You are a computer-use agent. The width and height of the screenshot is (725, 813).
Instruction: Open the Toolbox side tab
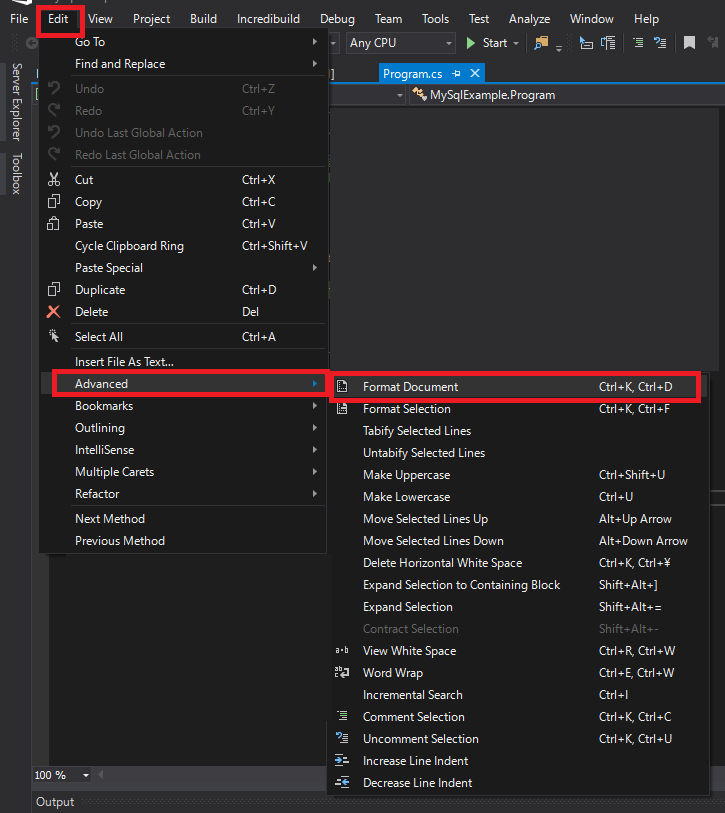17,173
